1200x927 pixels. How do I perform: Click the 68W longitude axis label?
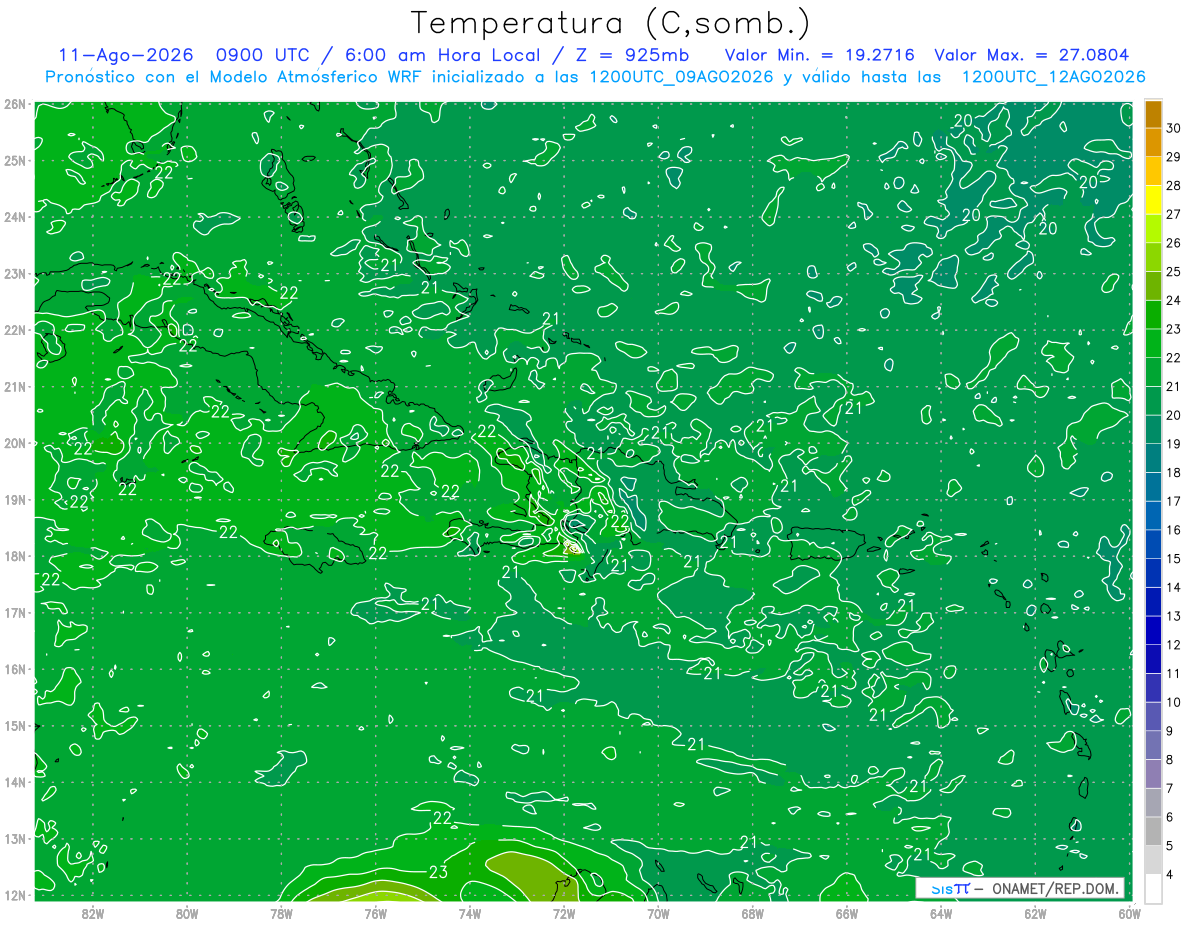752,913
